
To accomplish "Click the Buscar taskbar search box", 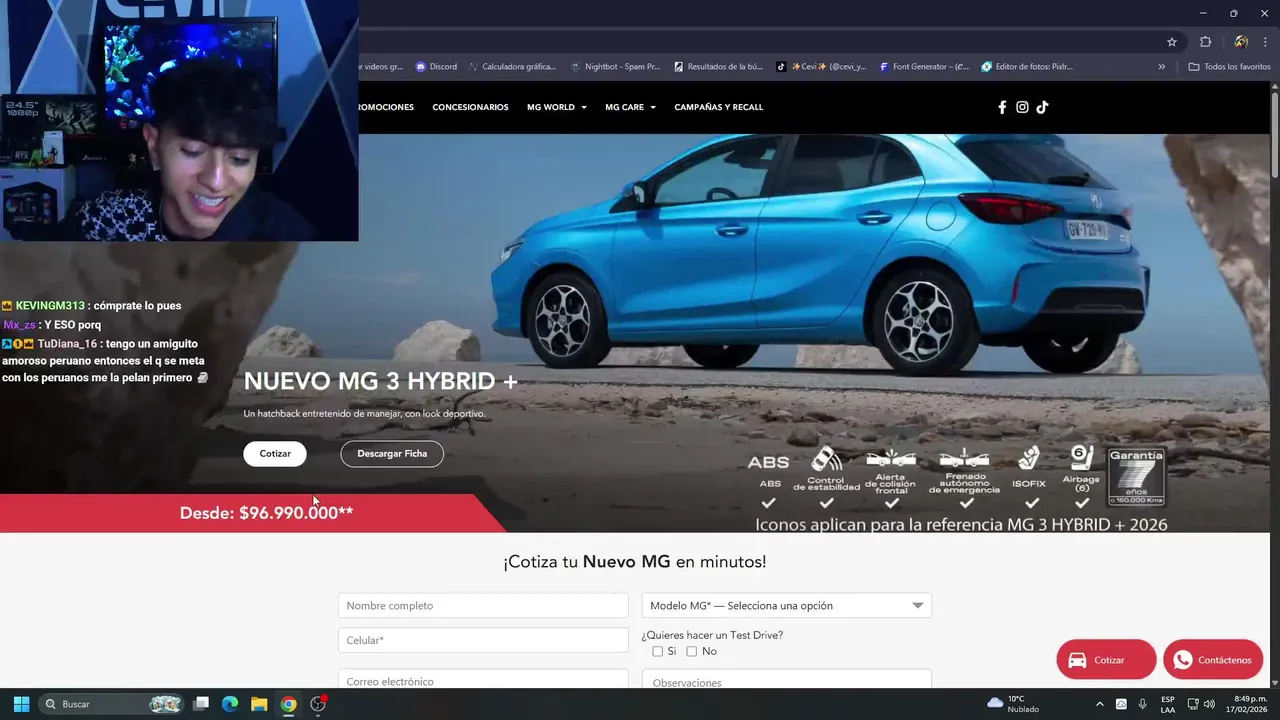I will pos(112,704).
